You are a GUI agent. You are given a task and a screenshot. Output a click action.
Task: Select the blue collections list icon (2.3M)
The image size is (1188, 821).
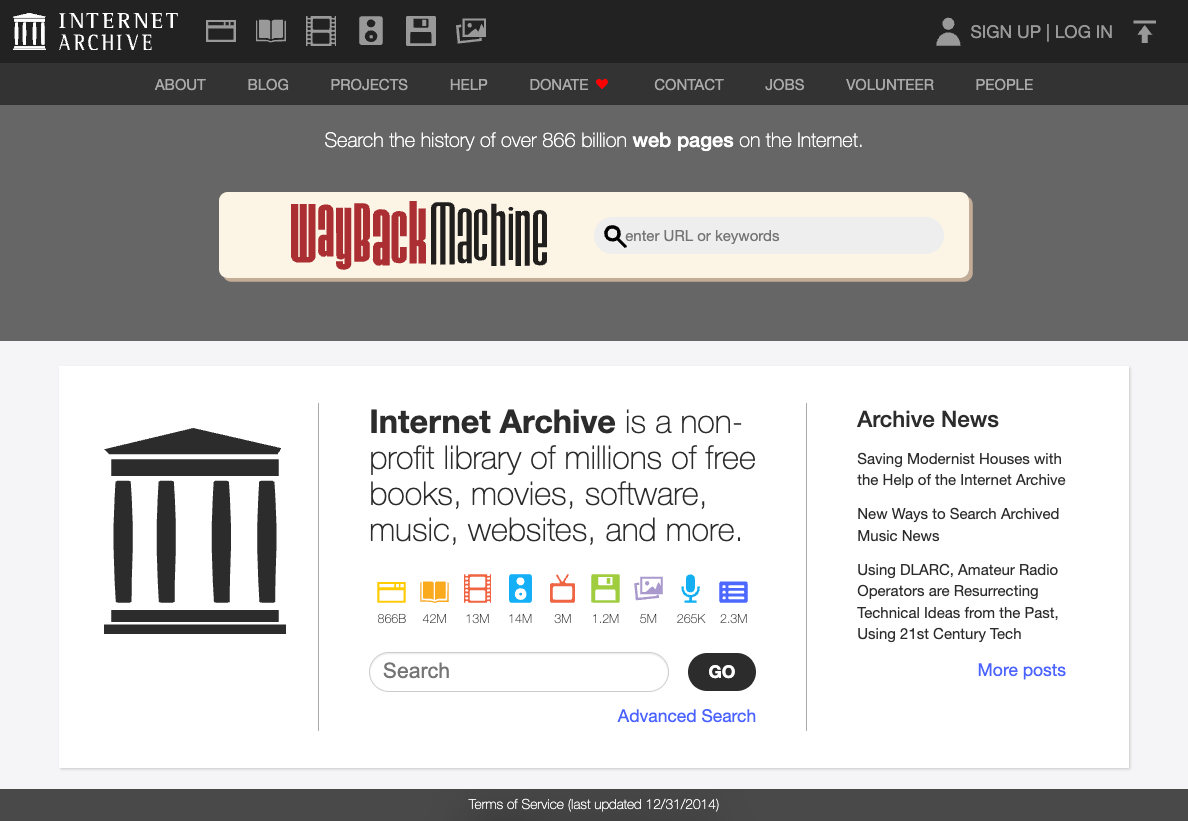[733, 592]
